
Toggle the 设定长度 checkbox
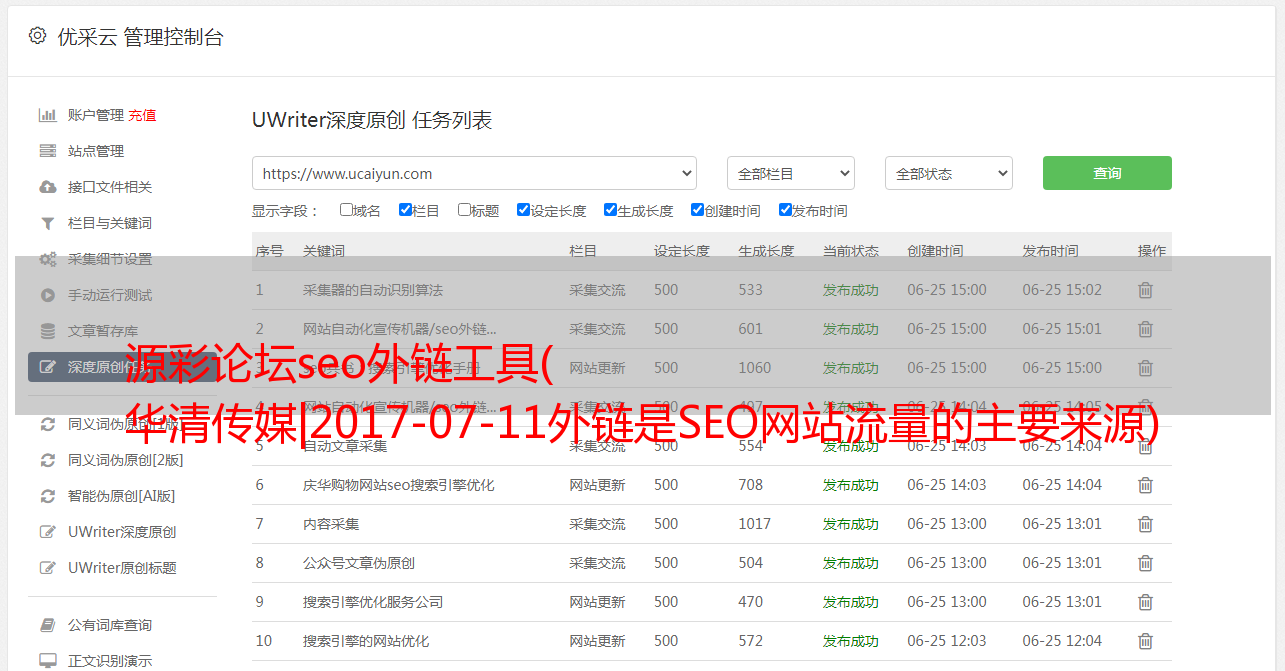point(523,210)
